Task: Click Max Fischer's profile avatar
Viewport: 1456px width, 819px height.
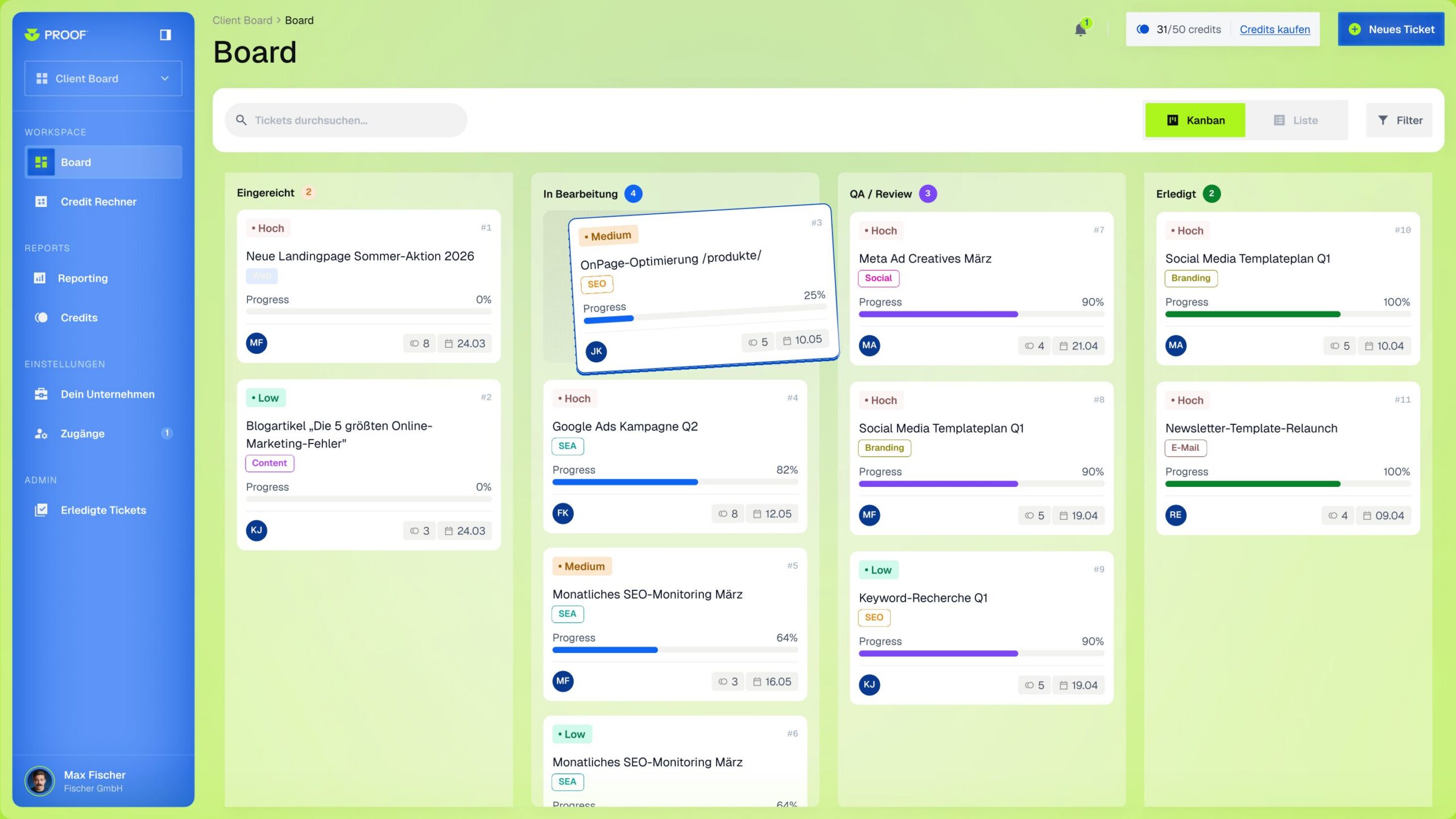Action: tap(39, 781)
